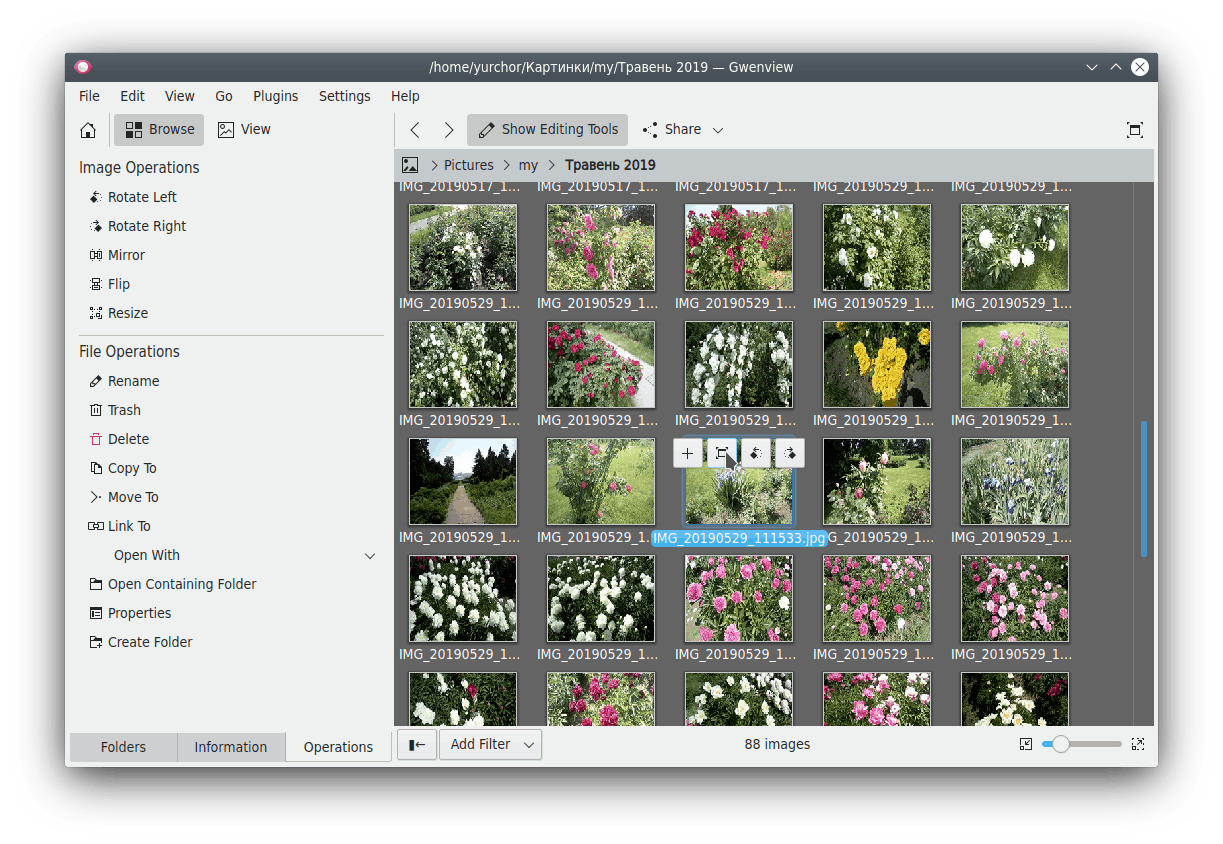Screen dimensions: 1223x844
Task: Select the Operations tab
Action: pyautogui.click(x=338, y=747)
